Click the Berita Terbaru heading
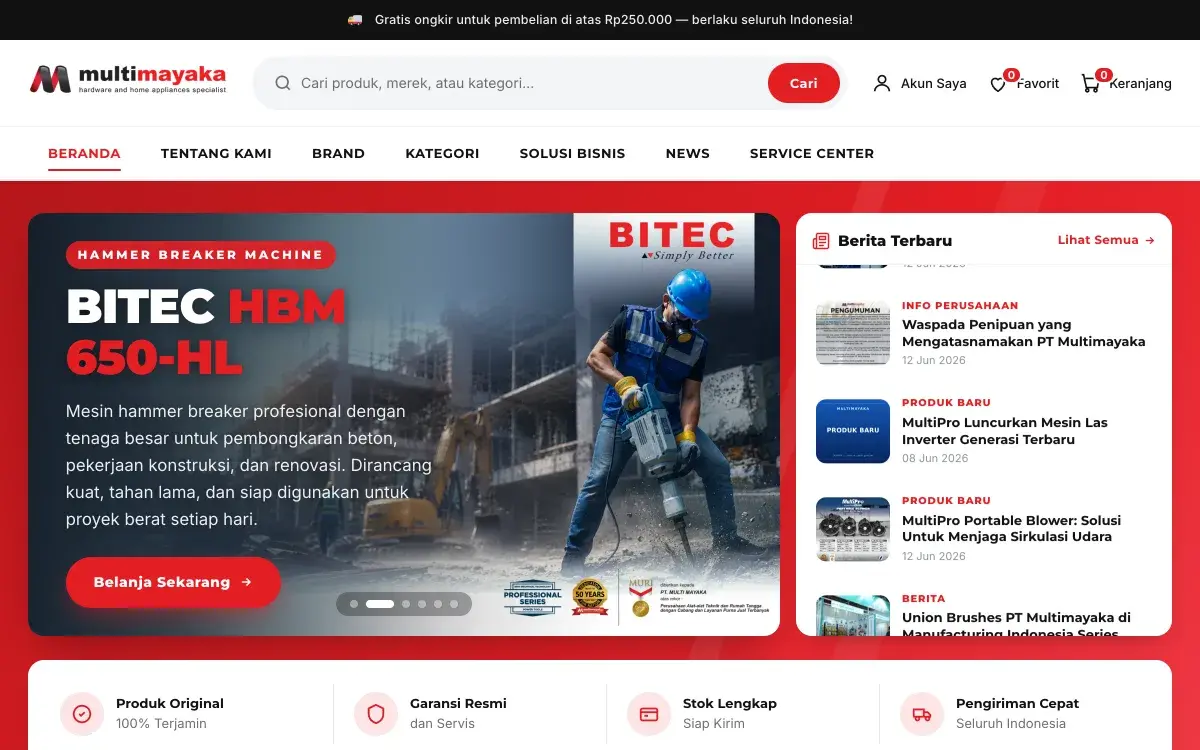Image resolution: width=1200 pixels, height=750 pixels. click(x=895, y=241)
